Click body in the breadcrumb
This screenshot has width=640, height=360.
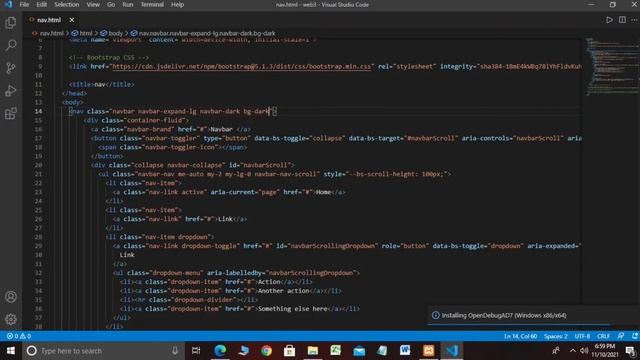click(116, 33)
